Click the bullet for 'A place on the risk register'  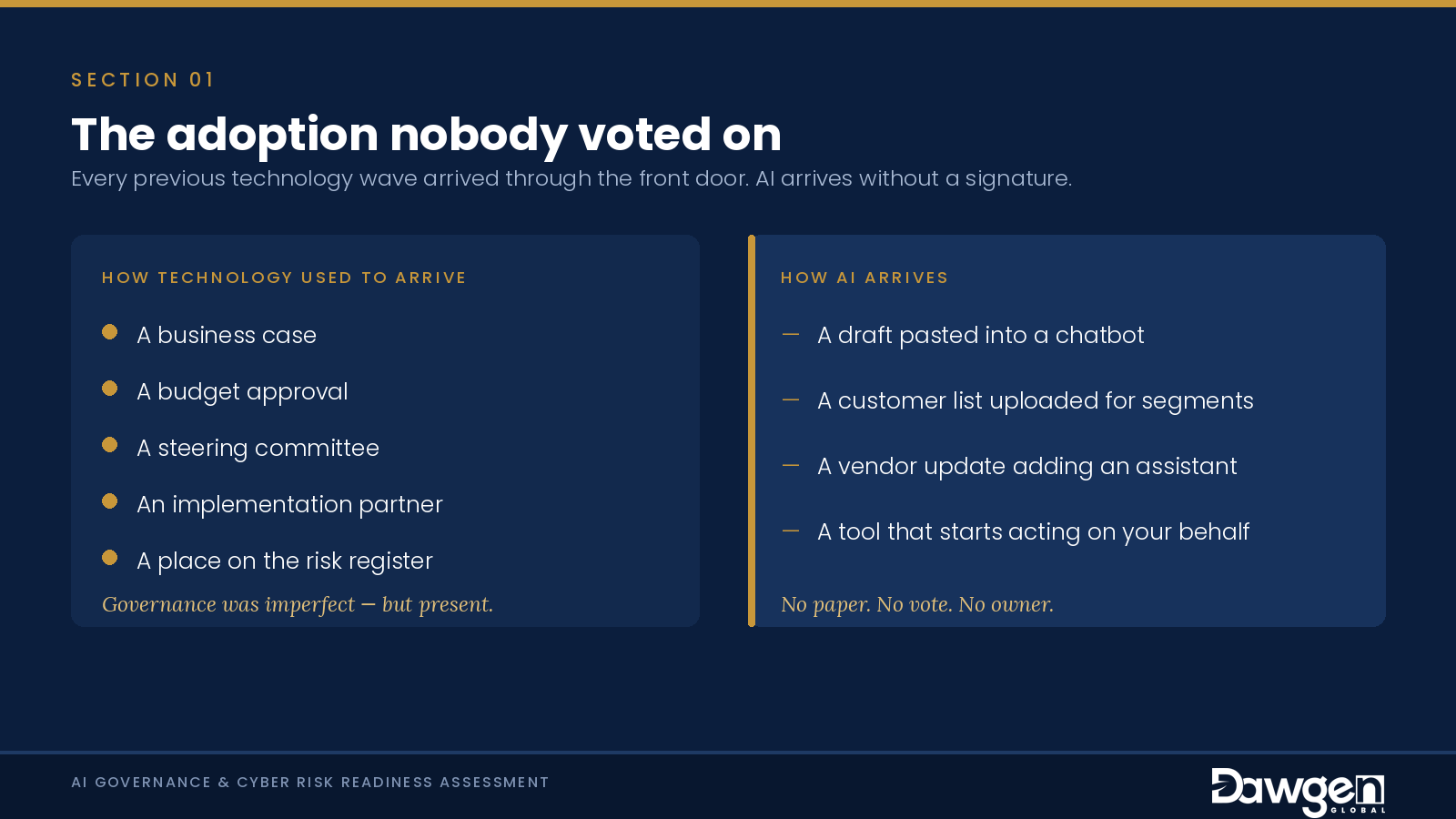(x=110, y=558)
